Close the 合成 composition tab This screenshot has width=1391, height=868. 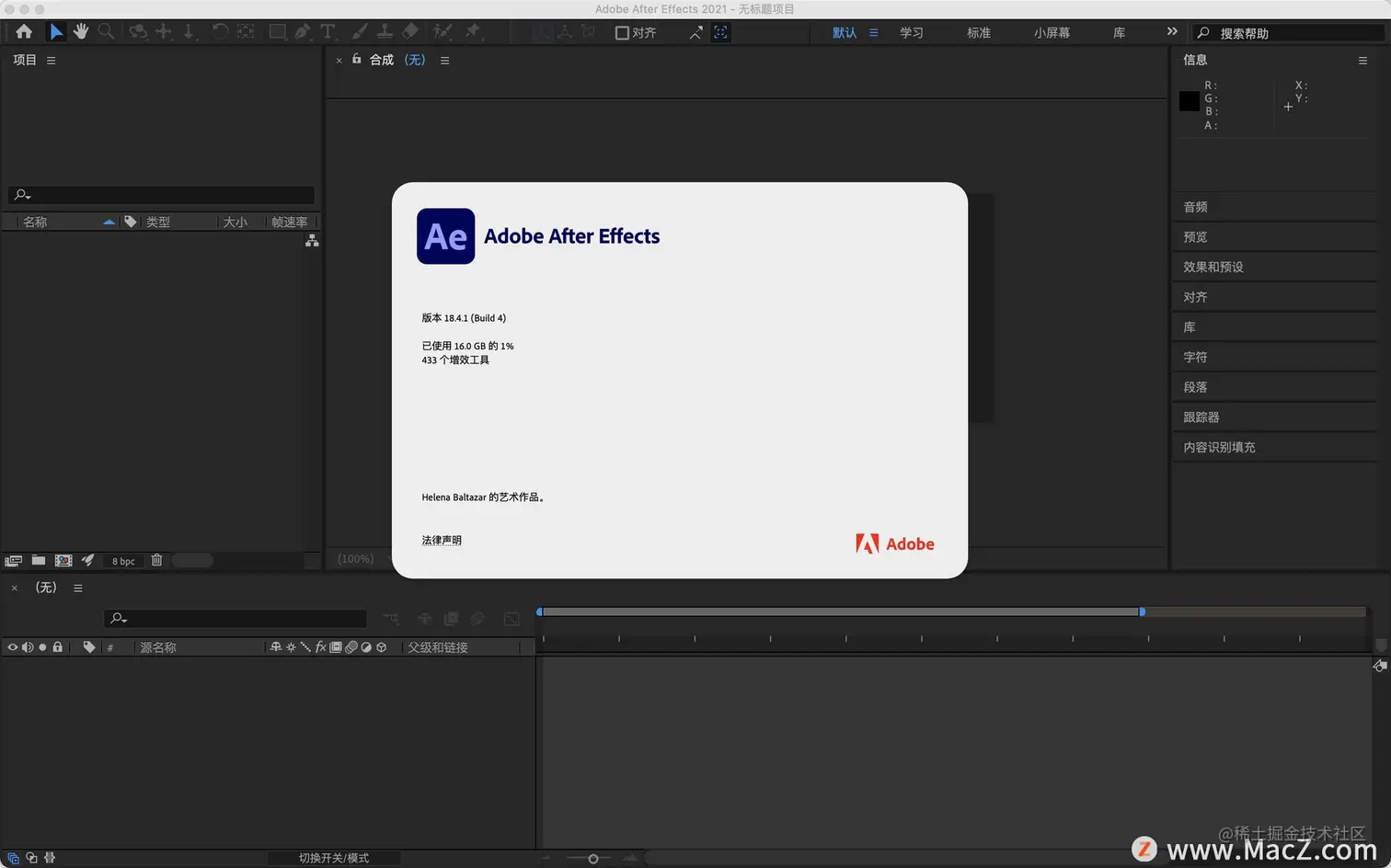pyautogui.click(x=339, y=61)
